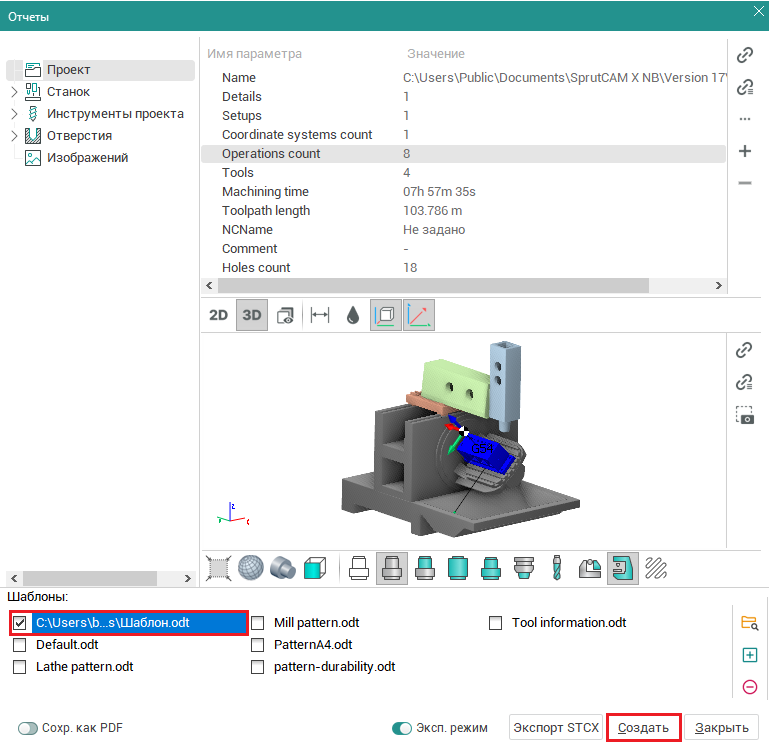Click the toolpath hatching lines icon
The image size is (769, 753).
click(656, 568)
